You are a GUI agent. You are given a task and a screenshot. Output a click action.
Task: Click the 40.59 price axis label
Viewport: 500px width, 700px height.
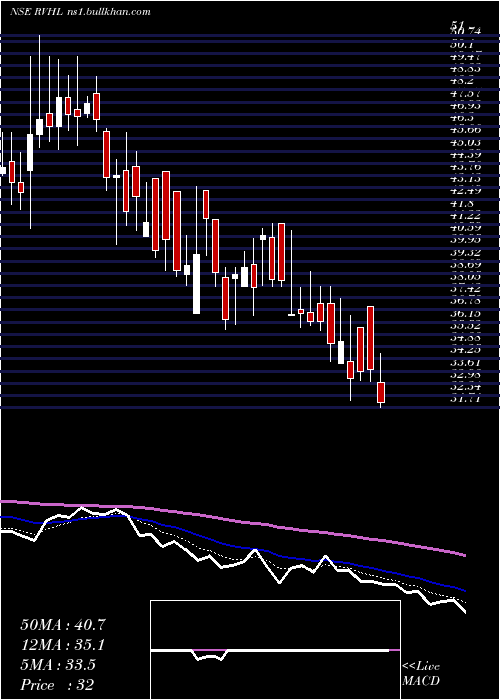(x=466, y=228)
